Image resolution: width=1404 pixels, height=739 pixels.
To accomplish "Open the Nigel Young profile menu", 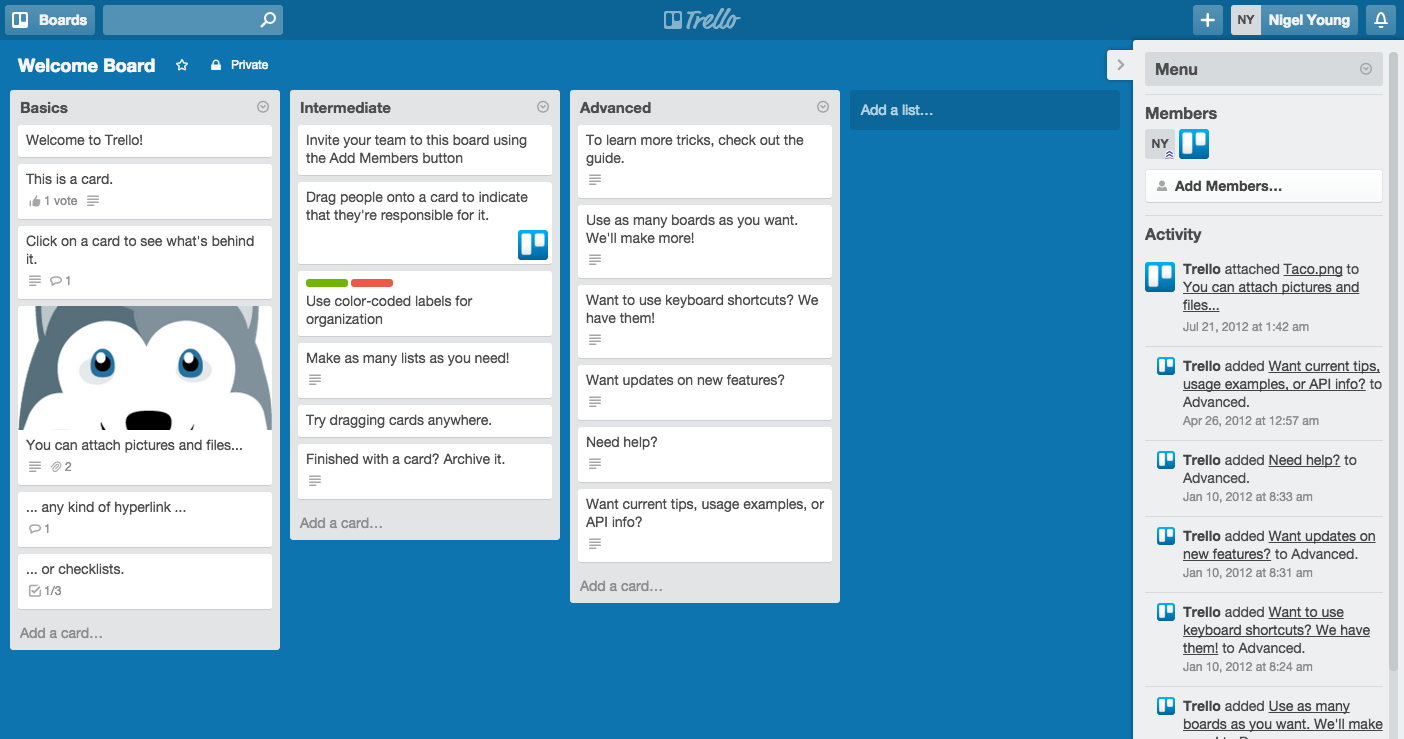I will click(x=1309, y=20).
